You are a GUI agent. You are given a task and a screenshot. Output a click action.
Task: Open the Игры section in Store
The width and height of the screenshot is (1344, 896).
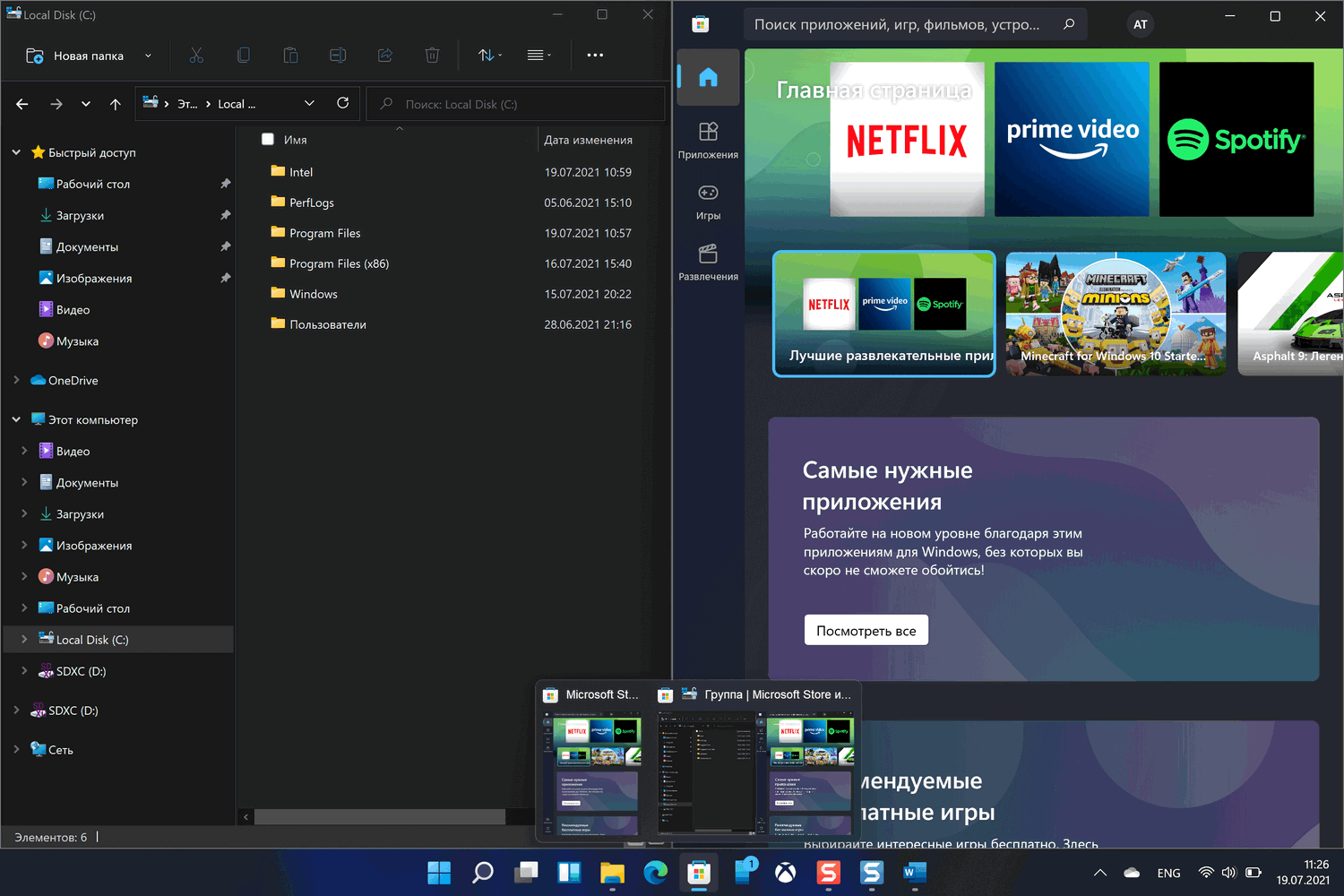click(x=708, y=202)
